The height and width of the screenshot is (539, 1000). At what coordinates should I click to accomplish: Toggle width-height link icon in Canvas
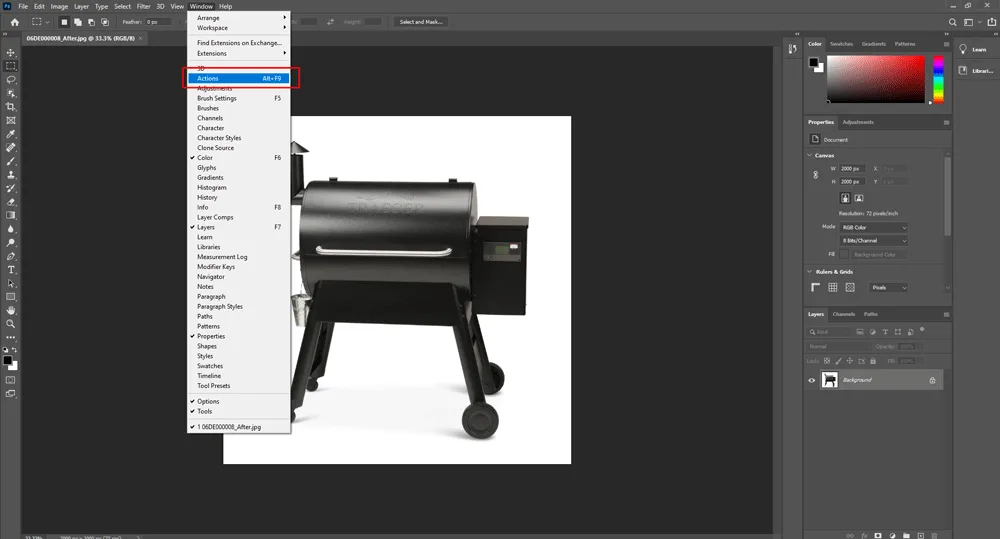[x=816, y=175]
